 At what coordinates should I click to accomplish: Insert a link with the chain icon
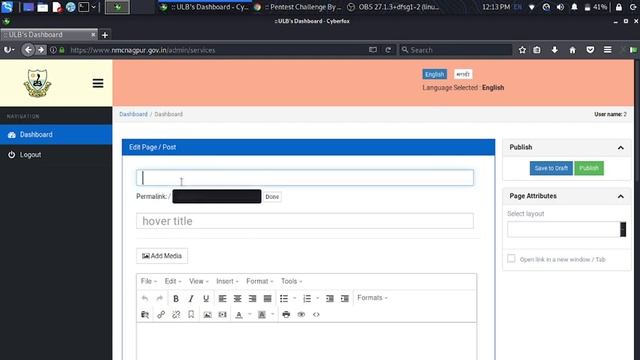(161, 314)
